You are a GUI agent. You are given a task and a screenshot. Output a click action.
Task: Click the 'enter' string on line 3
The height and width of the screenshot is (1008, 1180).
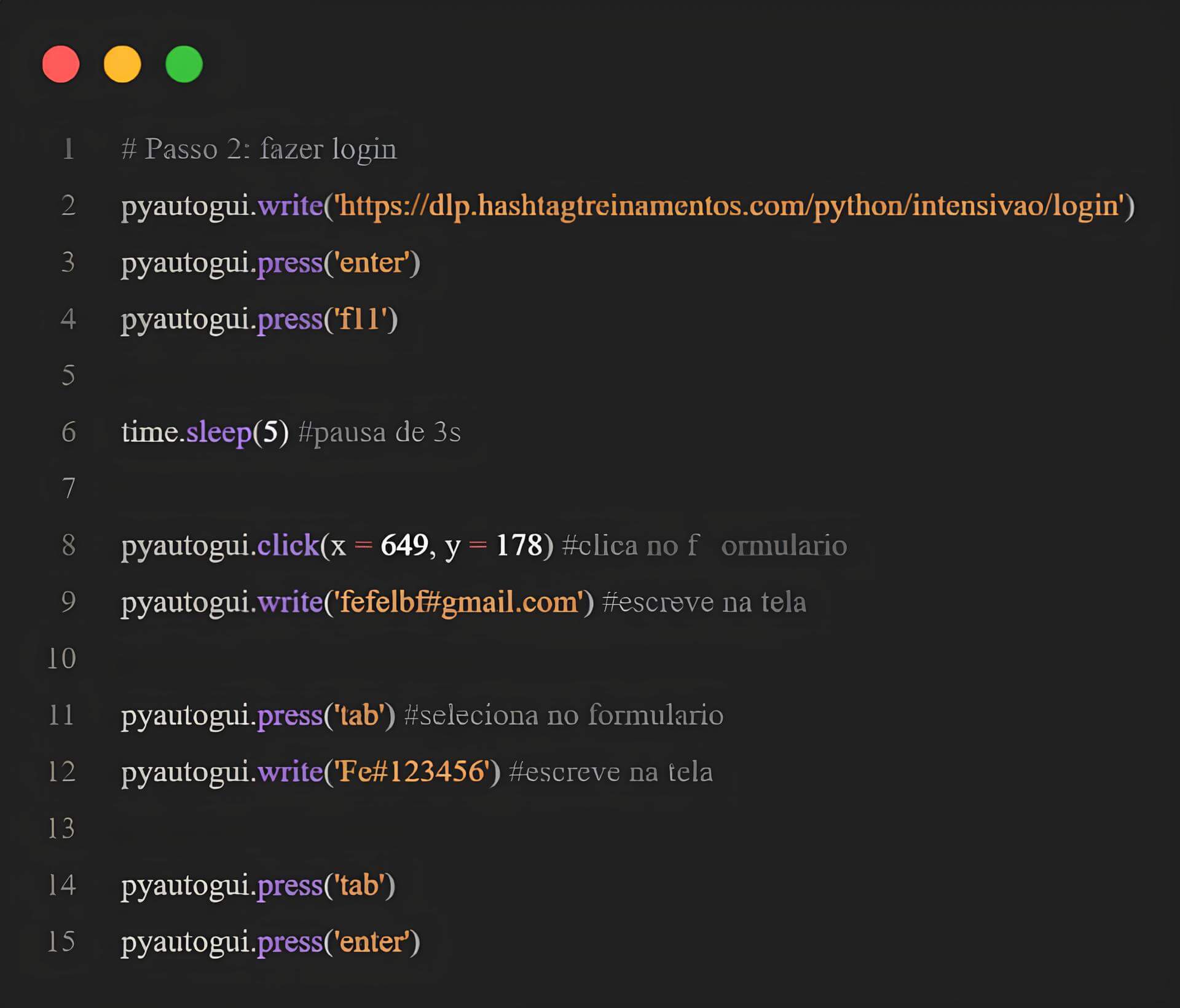[x=372, y=262]
